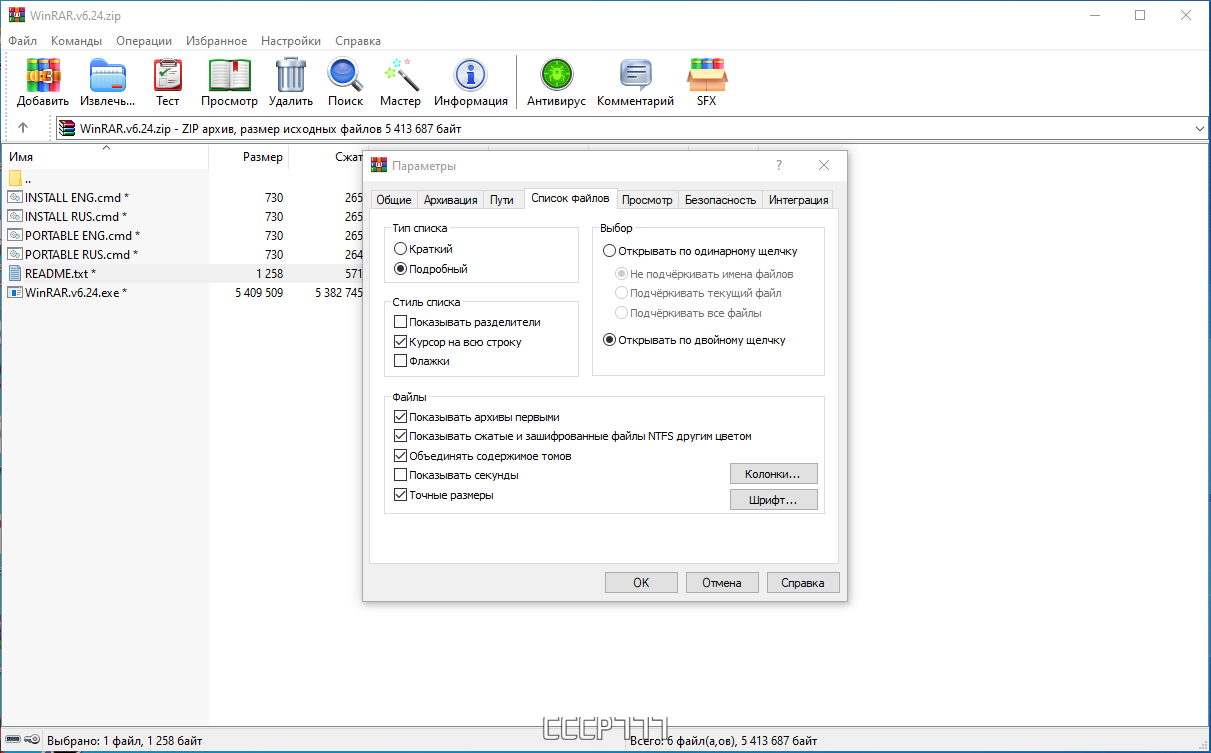
Task: Choose Открывать по одинарному щелчку
Action: point(609,250)
